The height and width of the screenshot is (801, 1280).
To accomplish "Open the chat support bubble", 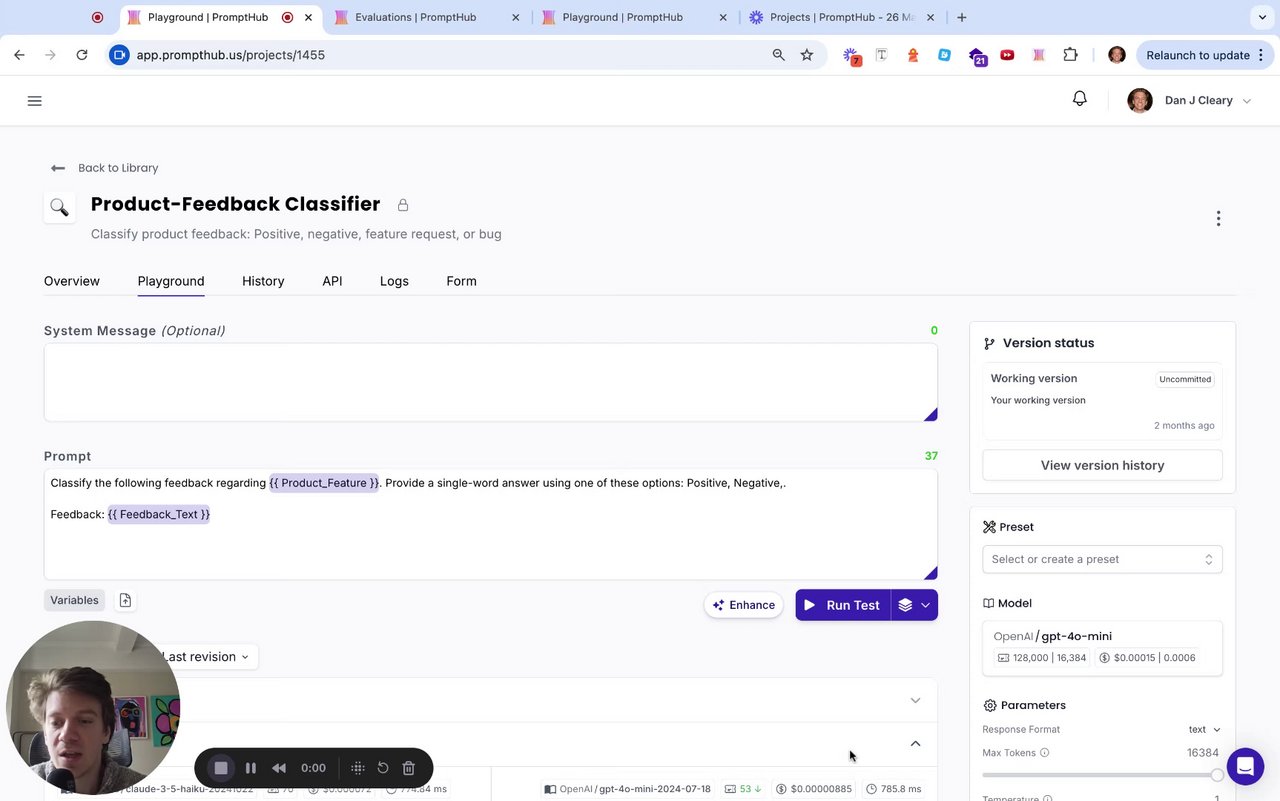I will [x=1245, y=767].
